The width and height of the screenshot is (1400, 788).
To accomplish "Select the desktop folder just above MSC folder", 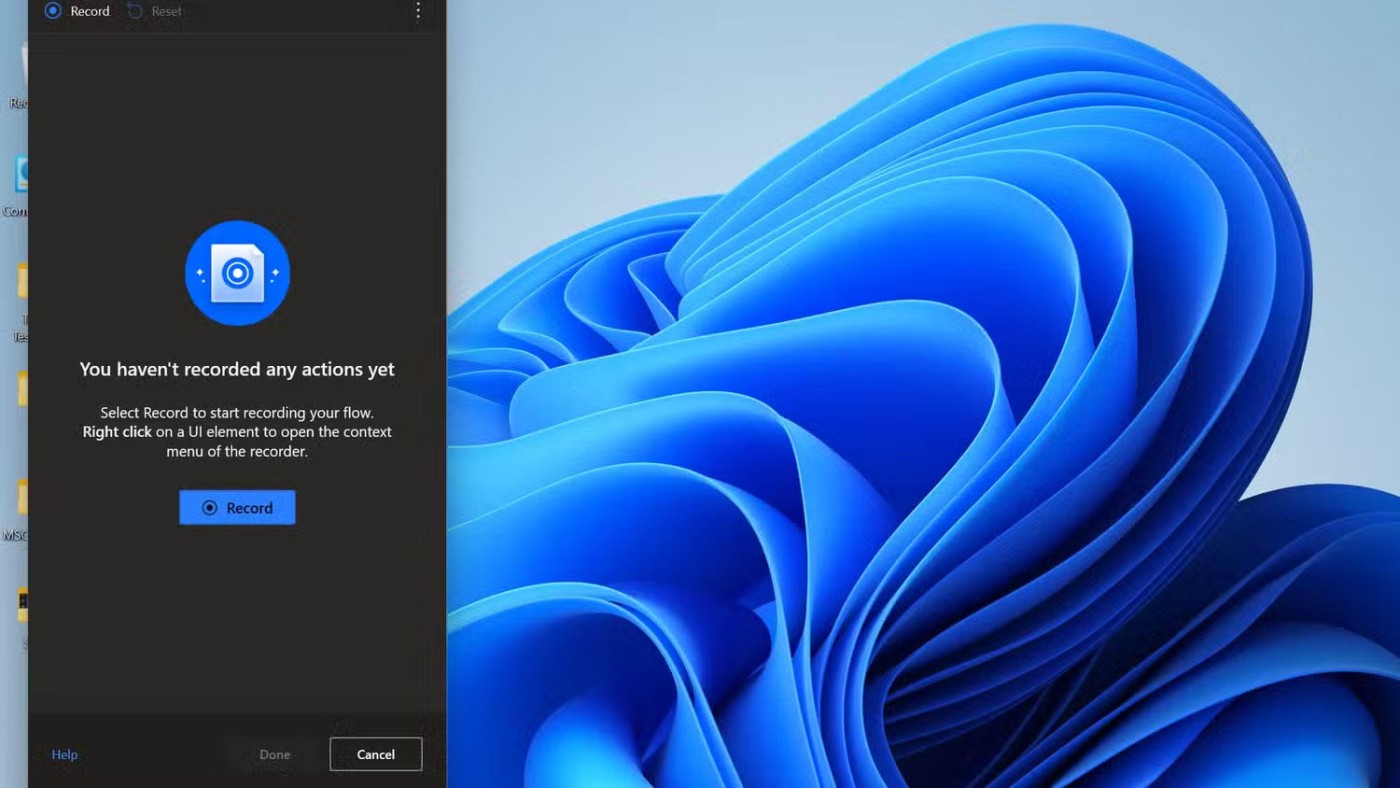I will pos(20,390).
